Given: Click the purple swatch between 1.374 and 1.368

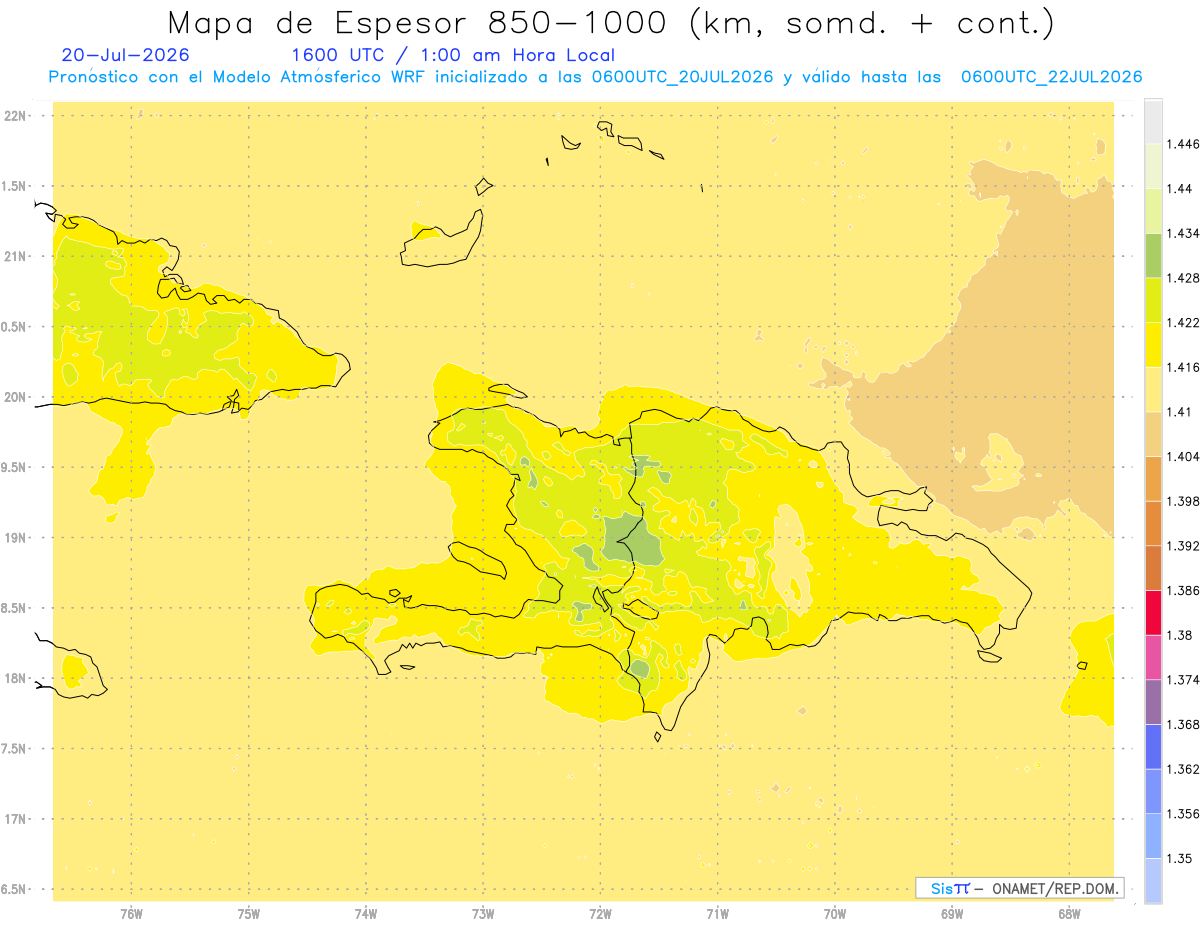Looking at the screenshot, I should [1153, 701].
